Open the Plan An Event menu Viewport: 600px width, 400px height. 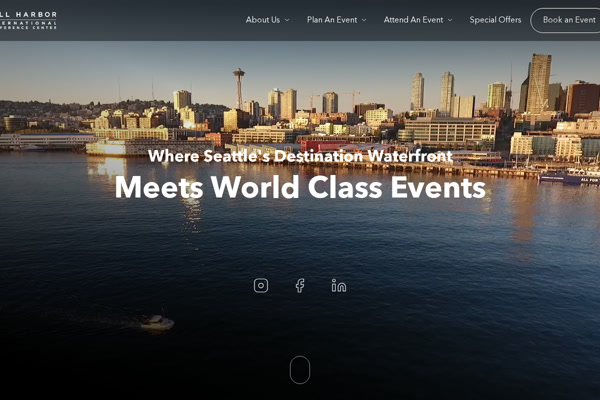pos(332,20)
